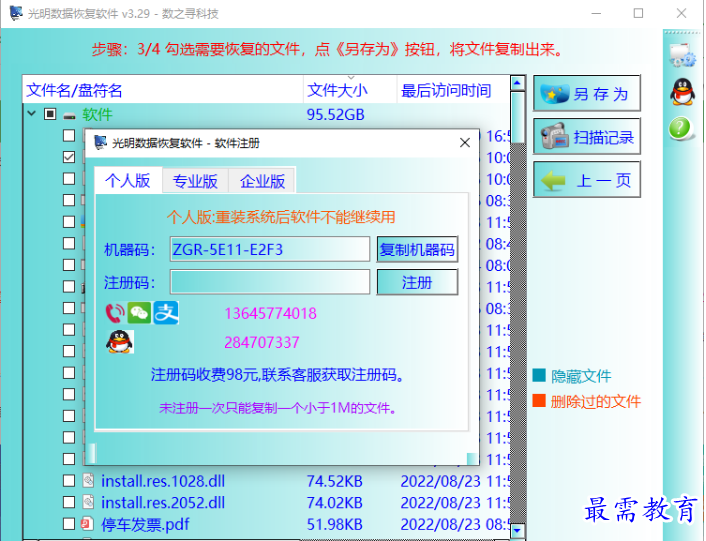Switch to the 个人版 tab
Viewport: 706px width, 541px height.
pyautogui.click(x=128, y=180)
